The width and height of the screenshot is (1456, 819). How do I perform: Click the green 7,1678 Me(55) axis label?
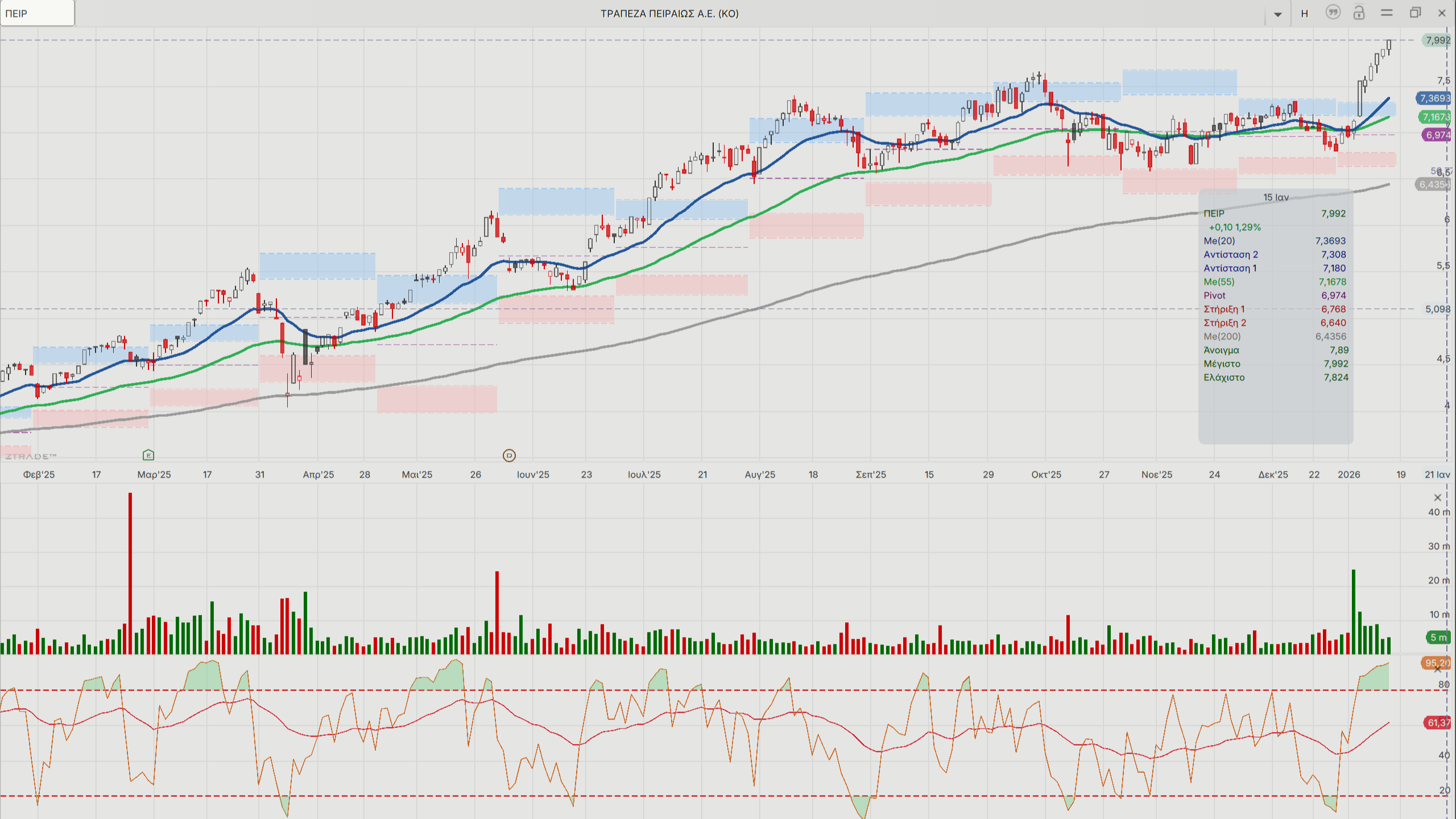[1435, 117]
